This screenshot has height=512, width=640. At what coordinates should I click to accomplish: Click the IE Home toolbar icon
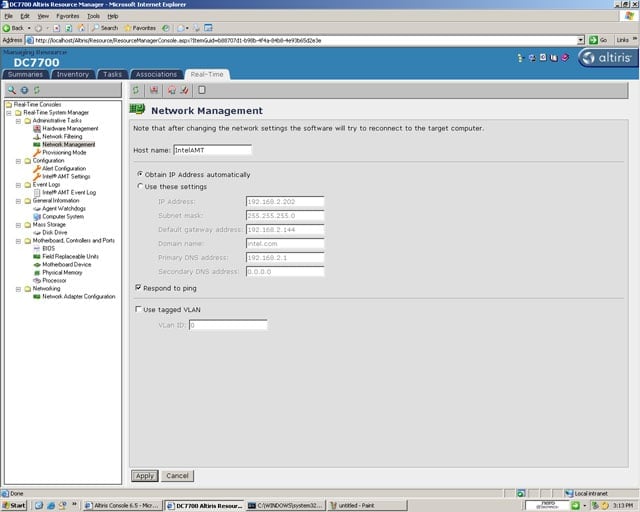[x=82, y=28]
